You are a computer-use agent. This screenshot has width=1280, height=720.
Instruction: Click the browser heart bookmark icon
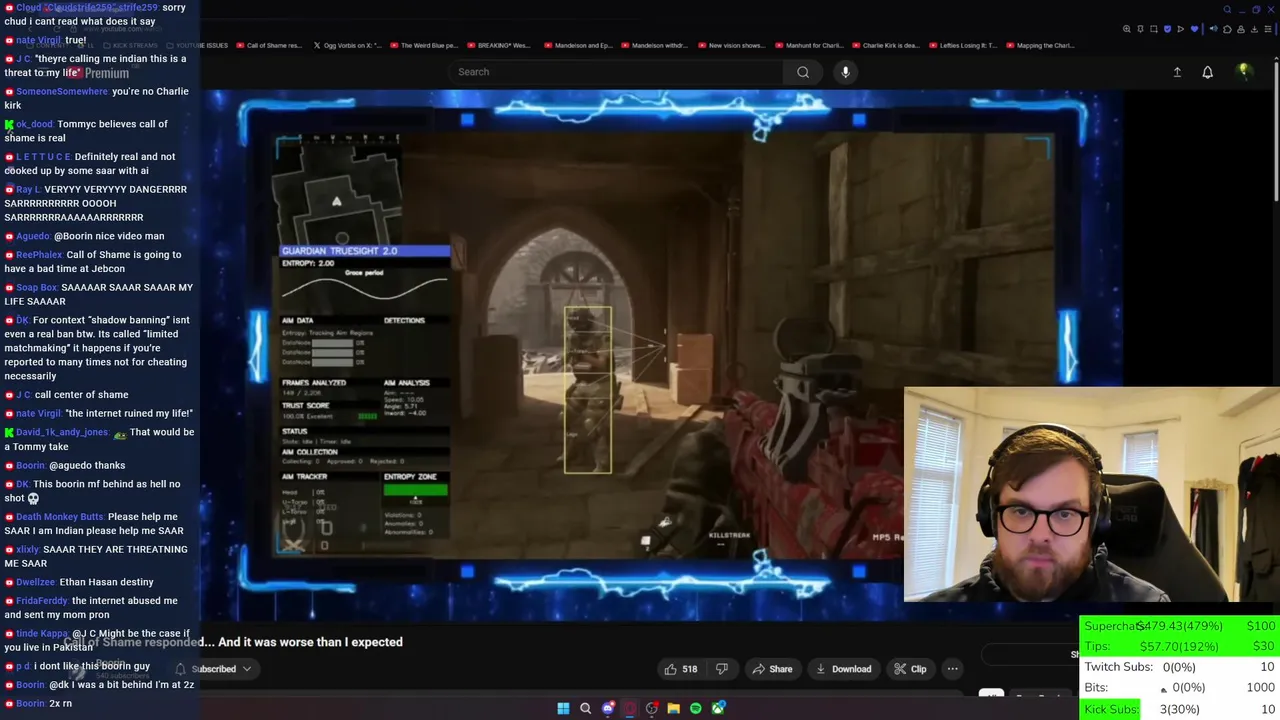(1194, 29)
